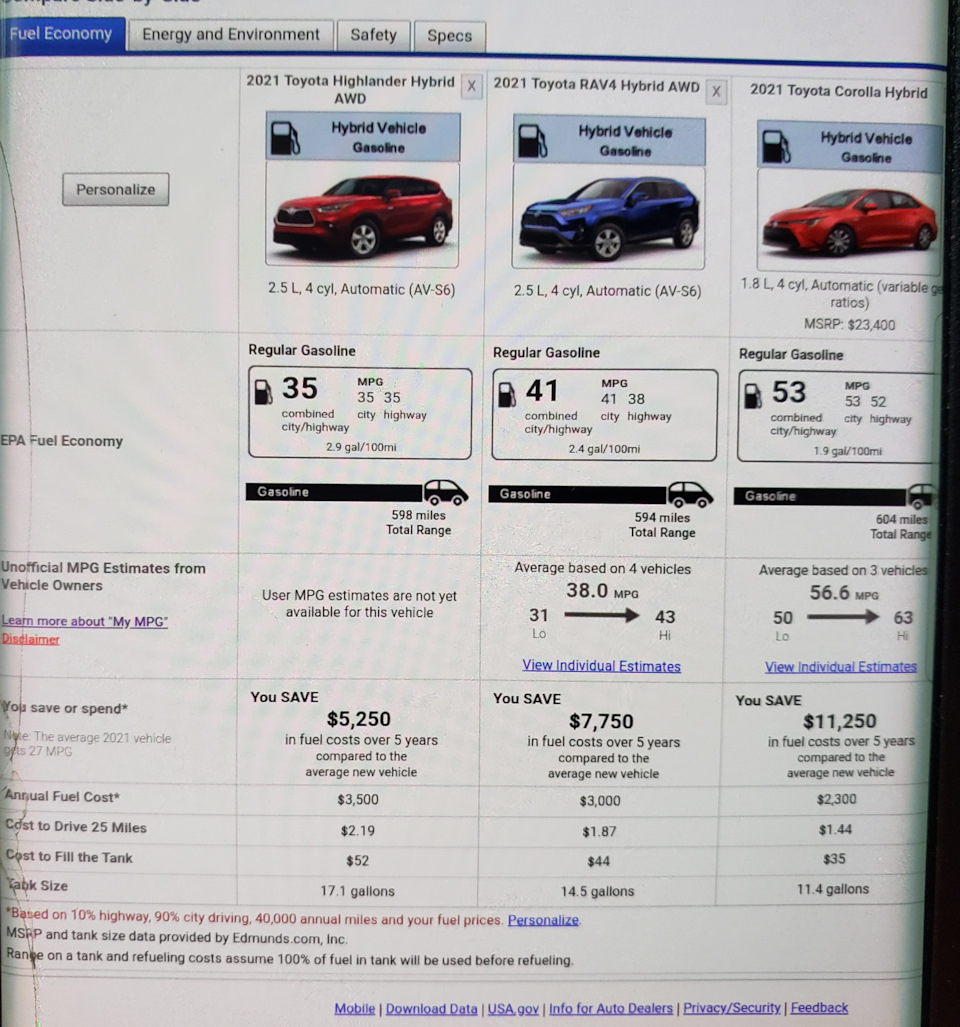Click the car icon above 604 miles range
The height and width of the screenshot is (1027, 960).
pos(920,496)
